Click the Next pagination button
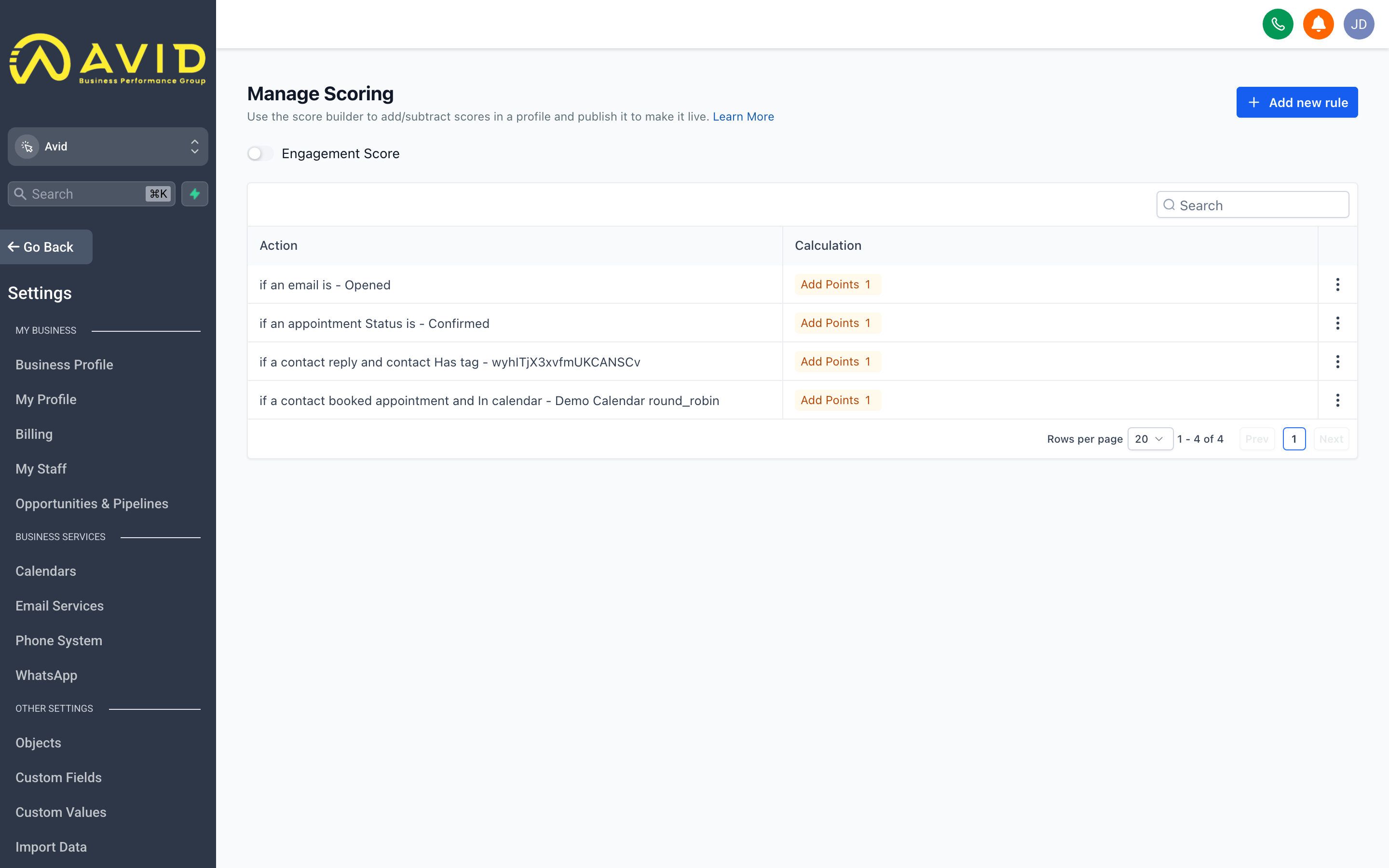1389x868 pixels. tap(1331, 439)
